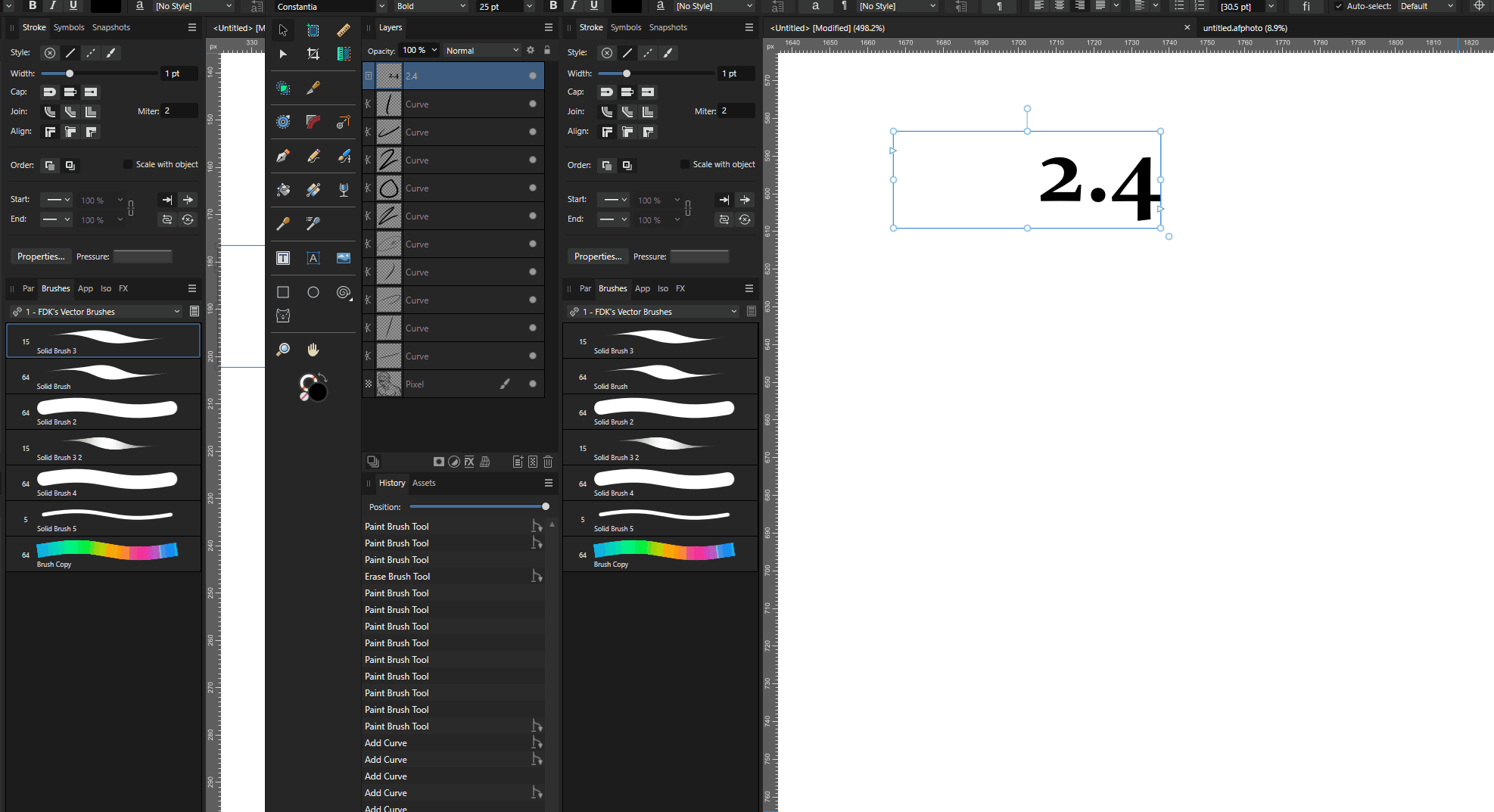The height and width of the screenshot is (812, 1494).
Task: Switch to Symbols tab in left panel
Action: coord(69,27)
